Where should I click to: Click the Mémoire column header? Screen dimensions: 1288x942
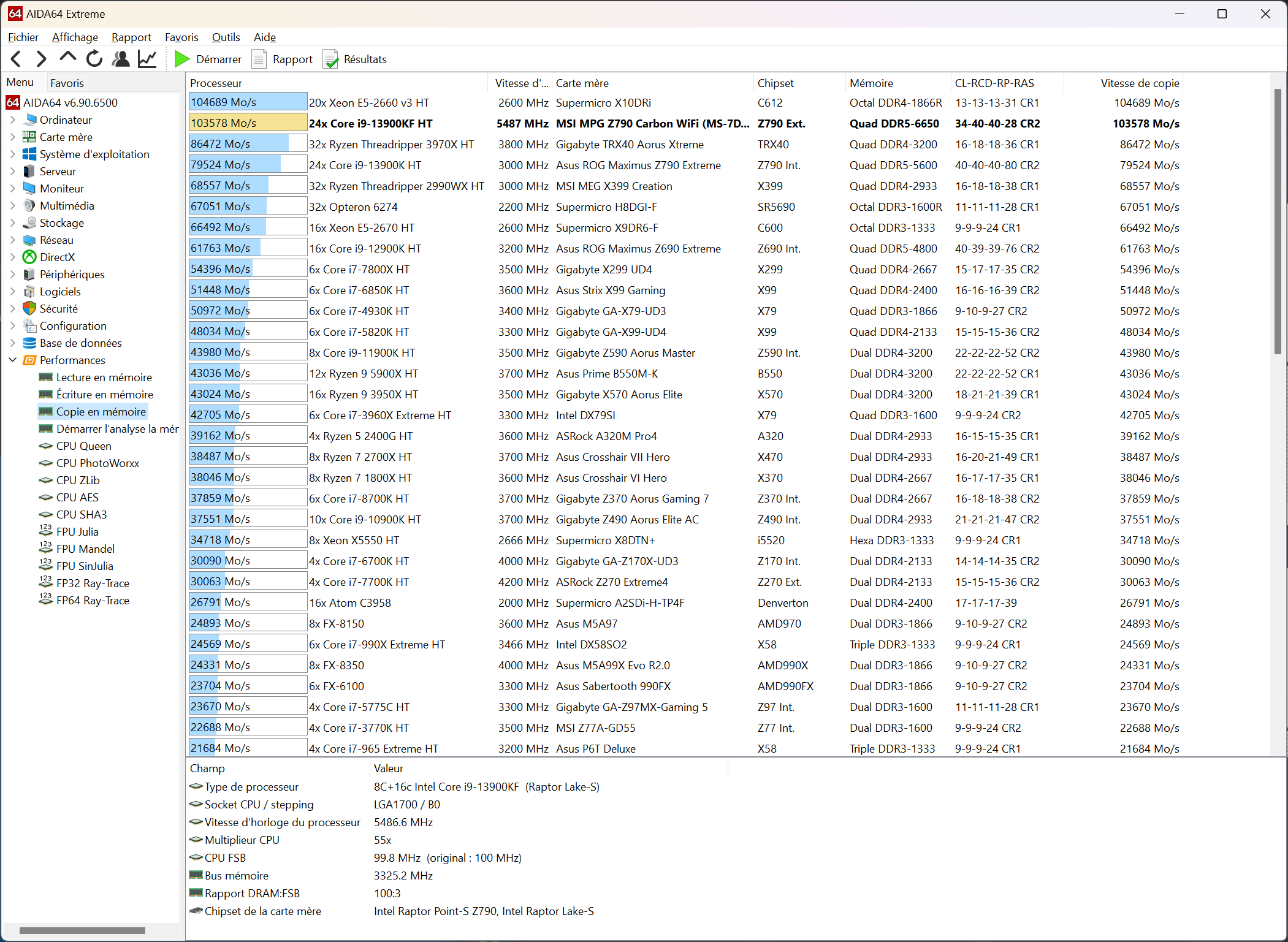[871, 83]
